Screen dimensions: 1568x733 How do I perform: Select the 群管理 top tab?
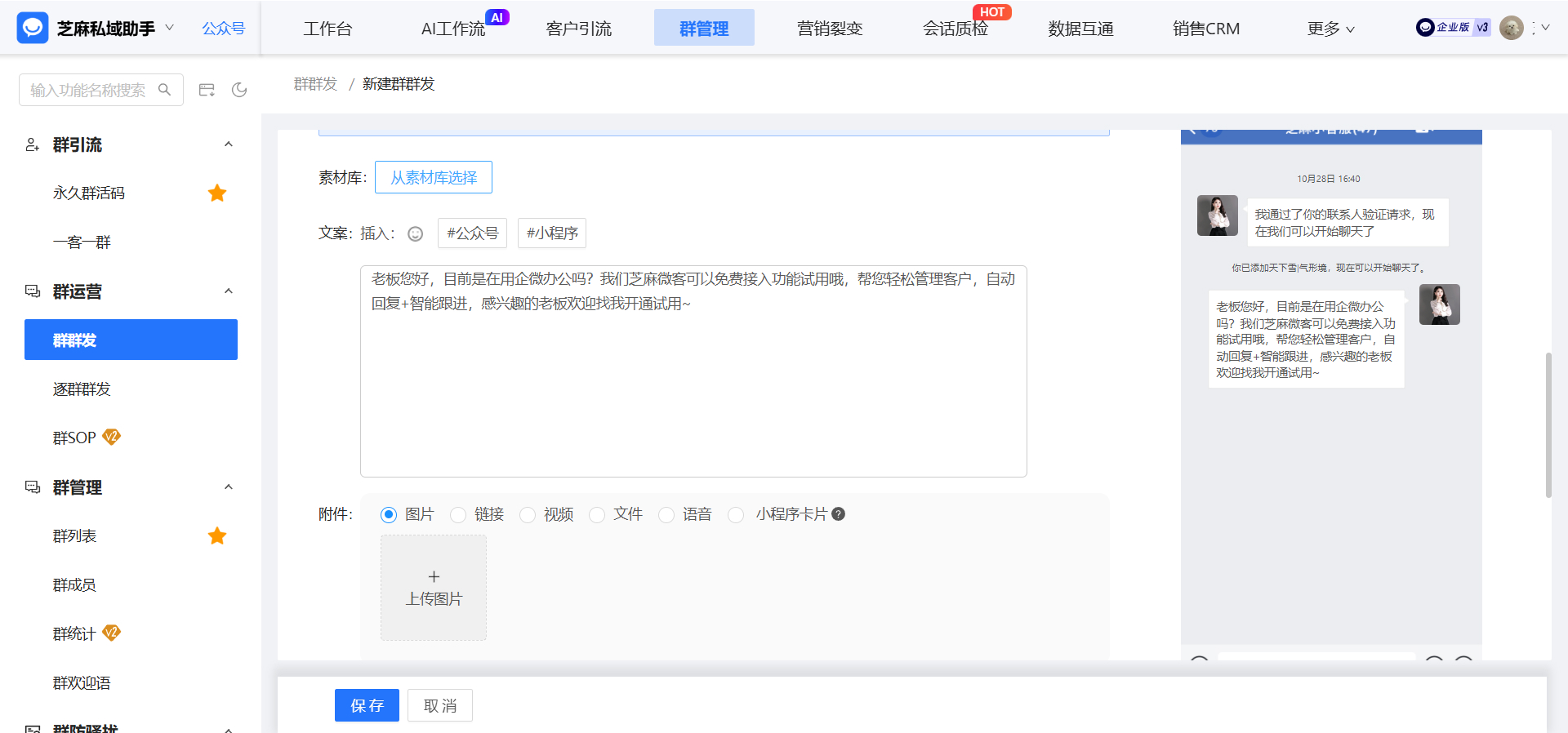704,28
